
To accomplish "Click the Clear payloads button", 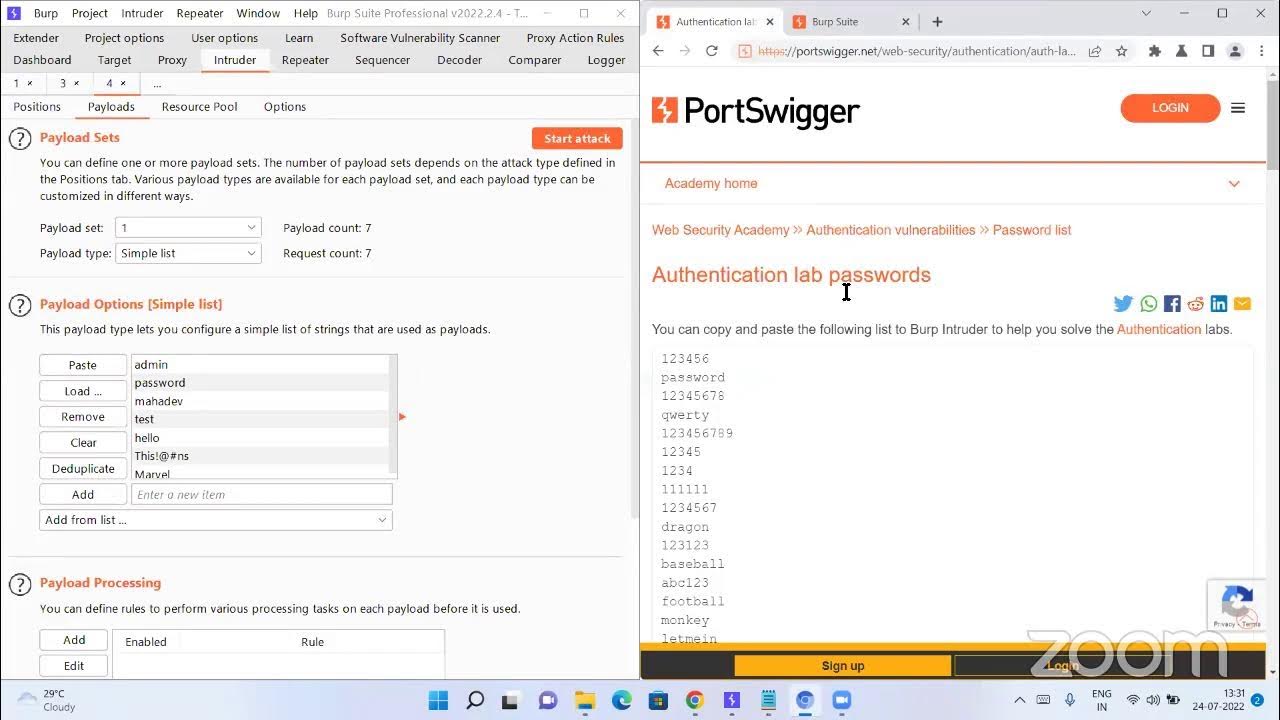I will click(x=83, y=443).
